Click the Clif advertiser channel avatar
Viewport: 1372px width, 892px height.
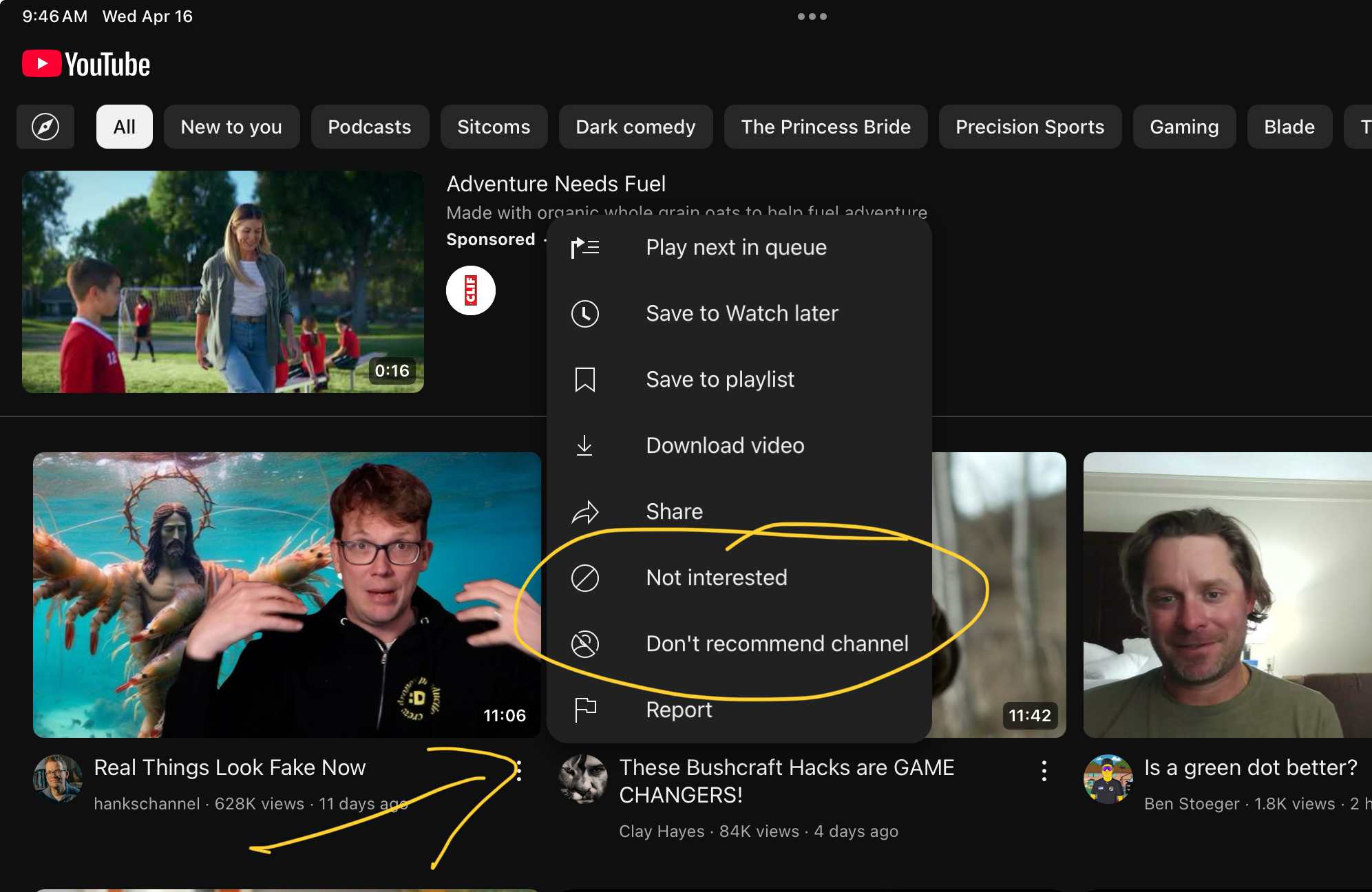click(x=471, y=290)
